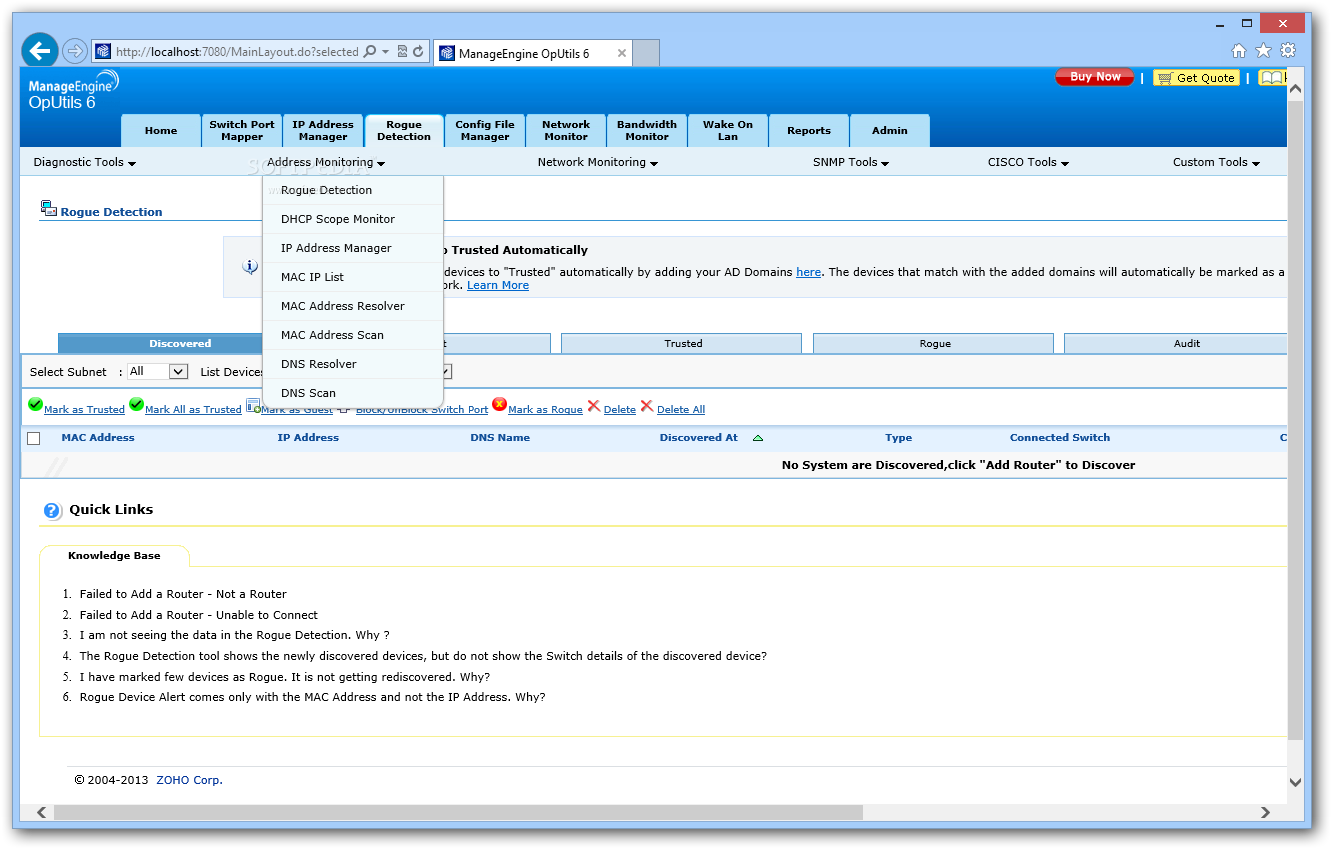Click the Mark as Rogue link
This screenshot has height=849, width=1332.
(545, 410)
